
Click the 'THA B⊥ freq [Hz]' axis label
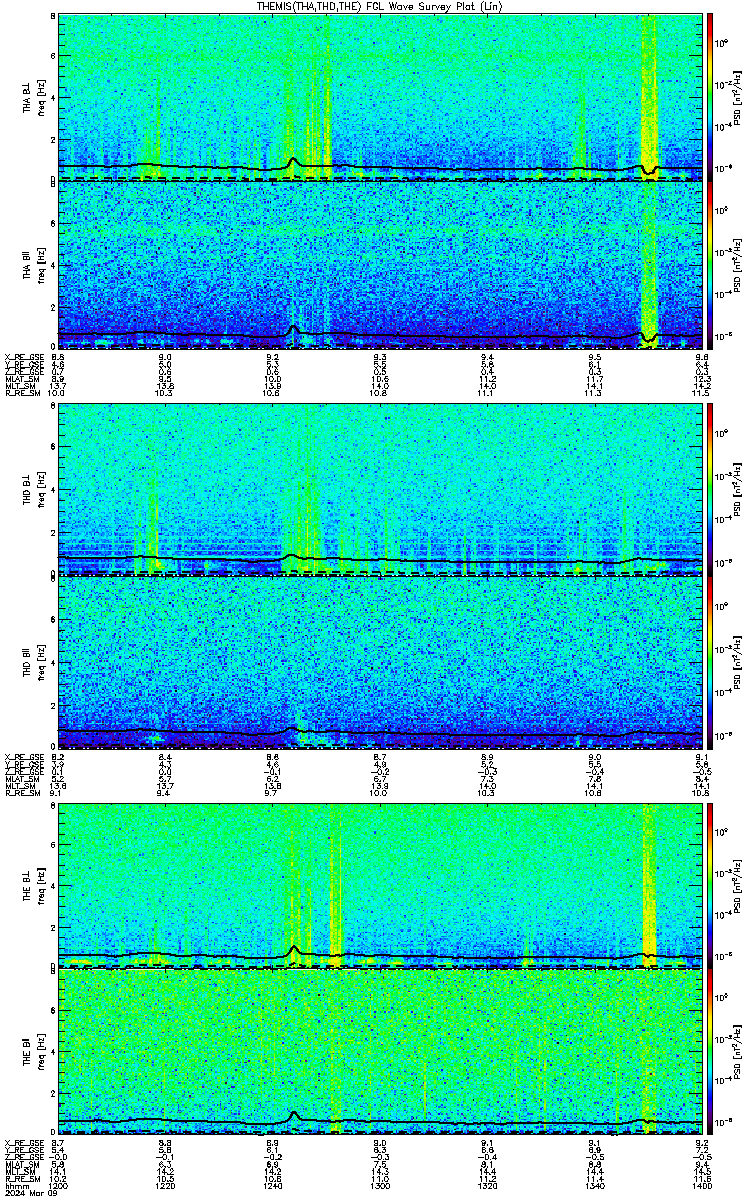33,97
